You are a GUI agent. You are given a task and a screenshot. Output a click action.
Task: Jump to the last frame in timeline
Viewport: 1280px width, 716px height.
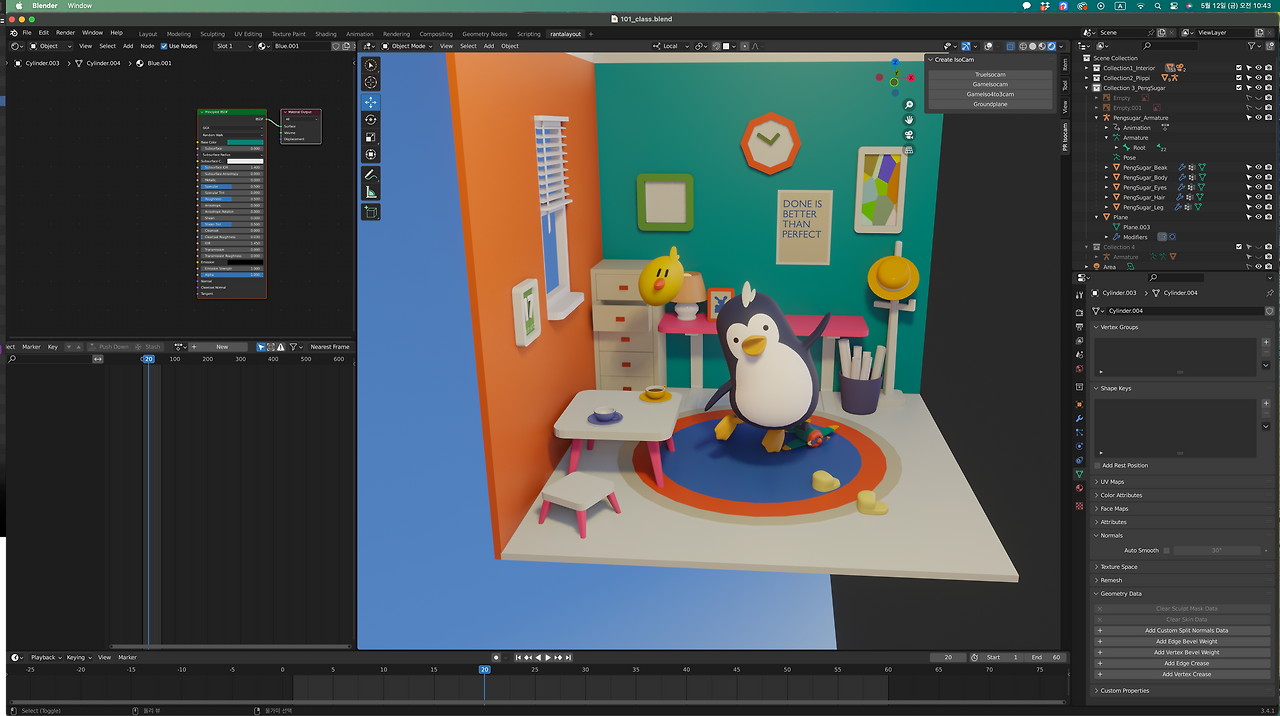[568, 657]
